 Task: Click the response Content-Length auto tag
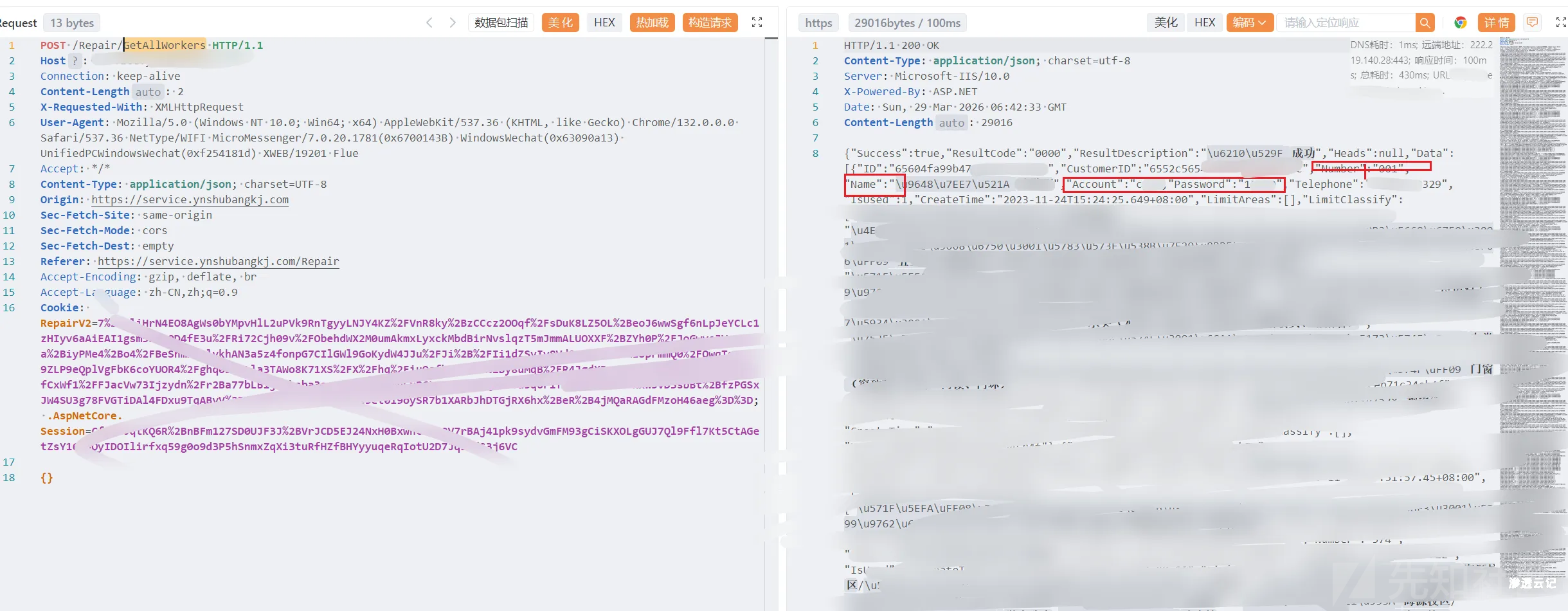(x=951, y=123)
